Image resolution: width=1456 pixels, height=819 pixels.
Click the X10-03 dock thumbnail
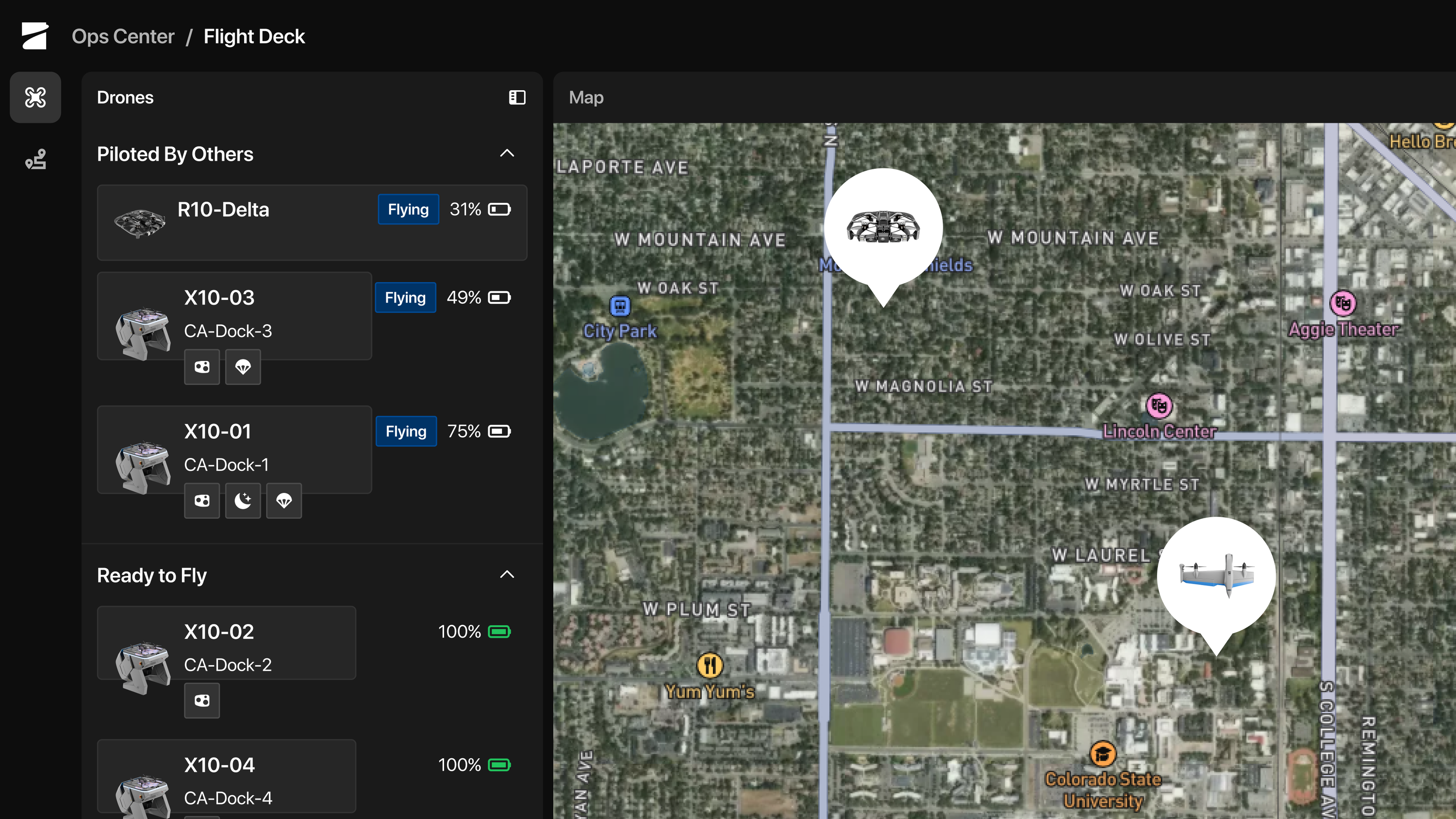[143, 333]
